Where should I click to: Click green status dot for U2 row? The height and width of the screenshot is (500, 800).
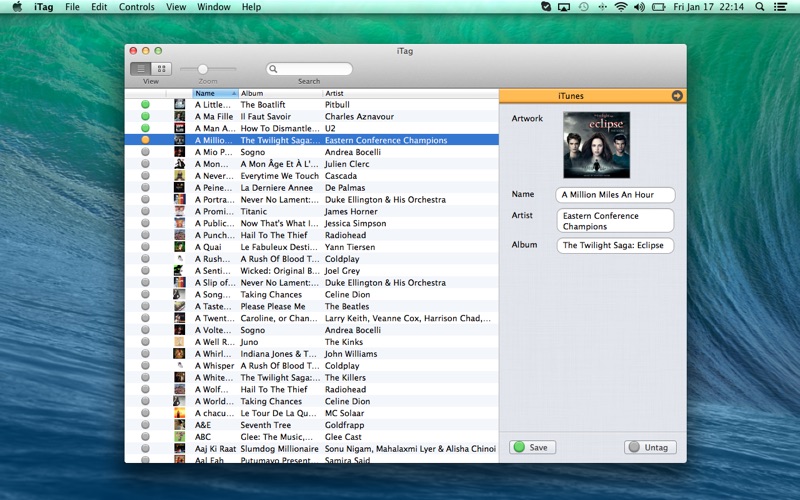point(145,128)
